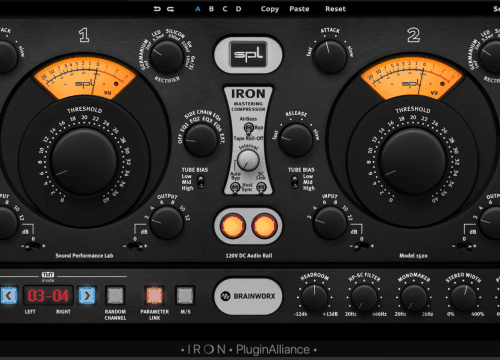Click the HP-SC Filter knob

tap(364, 298)
